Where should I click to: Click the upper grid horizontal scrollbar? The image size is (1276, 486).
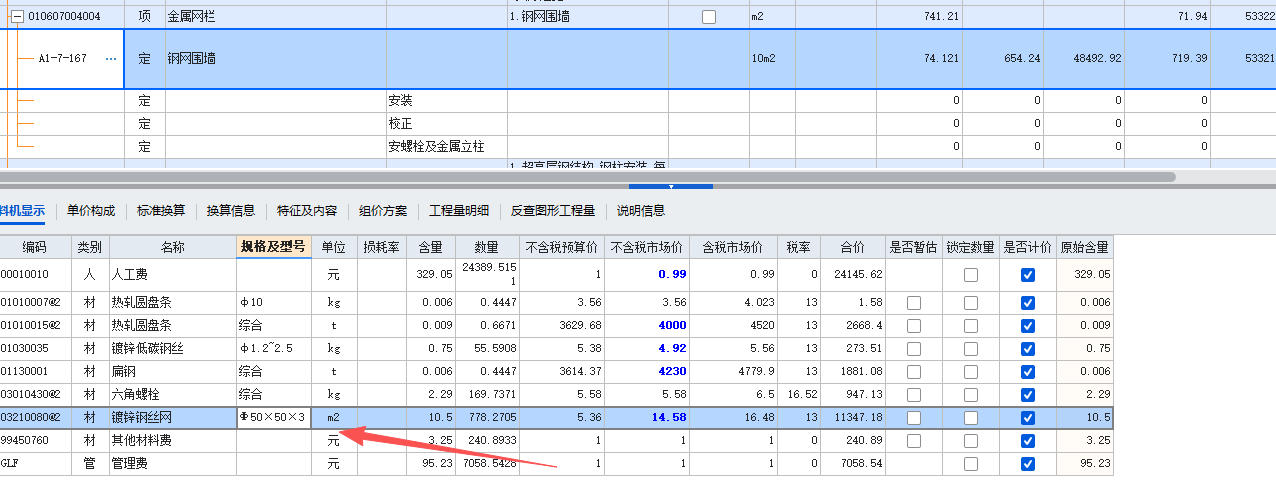588,177
